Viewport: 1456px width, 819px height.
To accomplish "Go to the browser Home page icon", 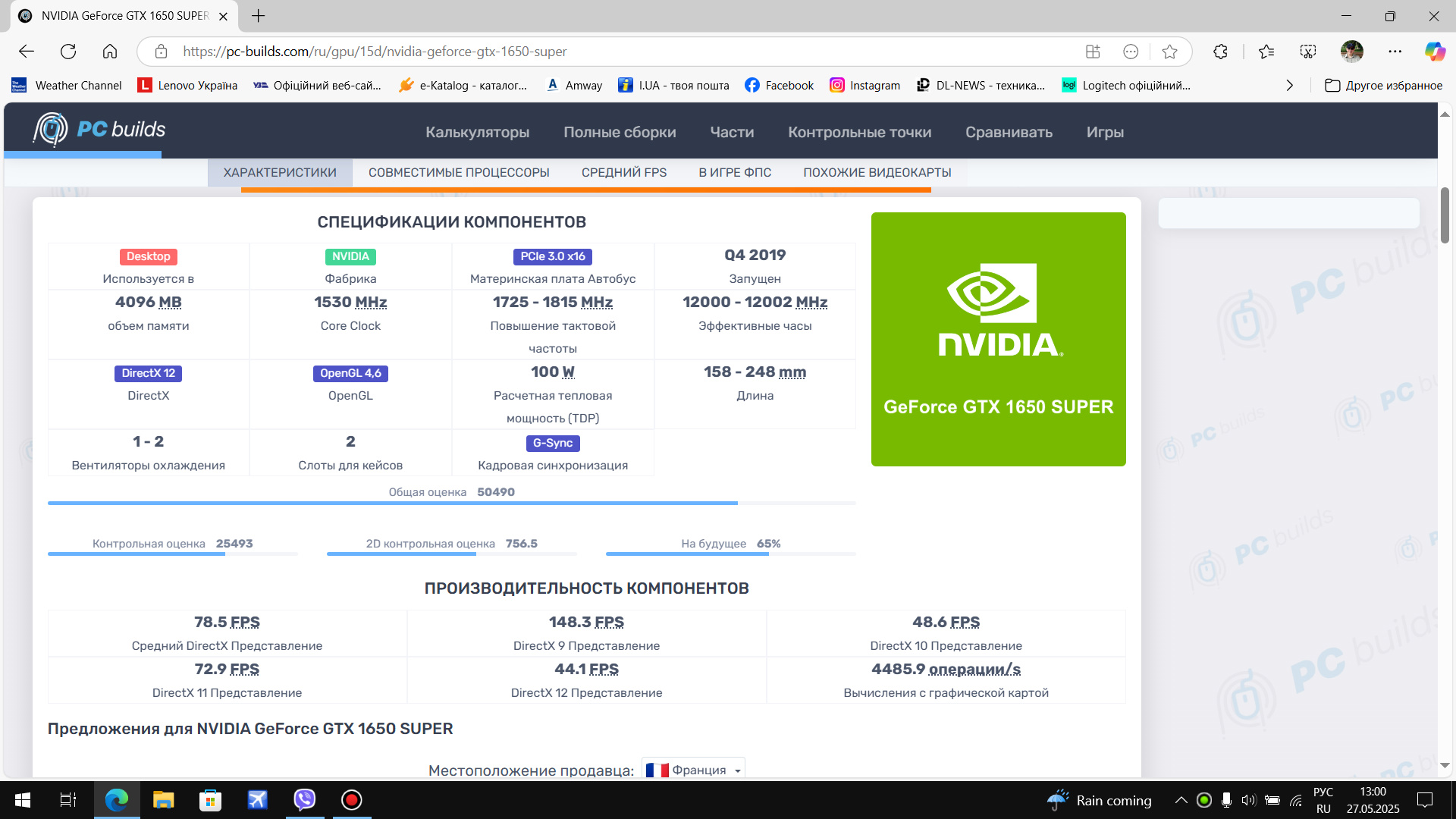I will 110,52.
